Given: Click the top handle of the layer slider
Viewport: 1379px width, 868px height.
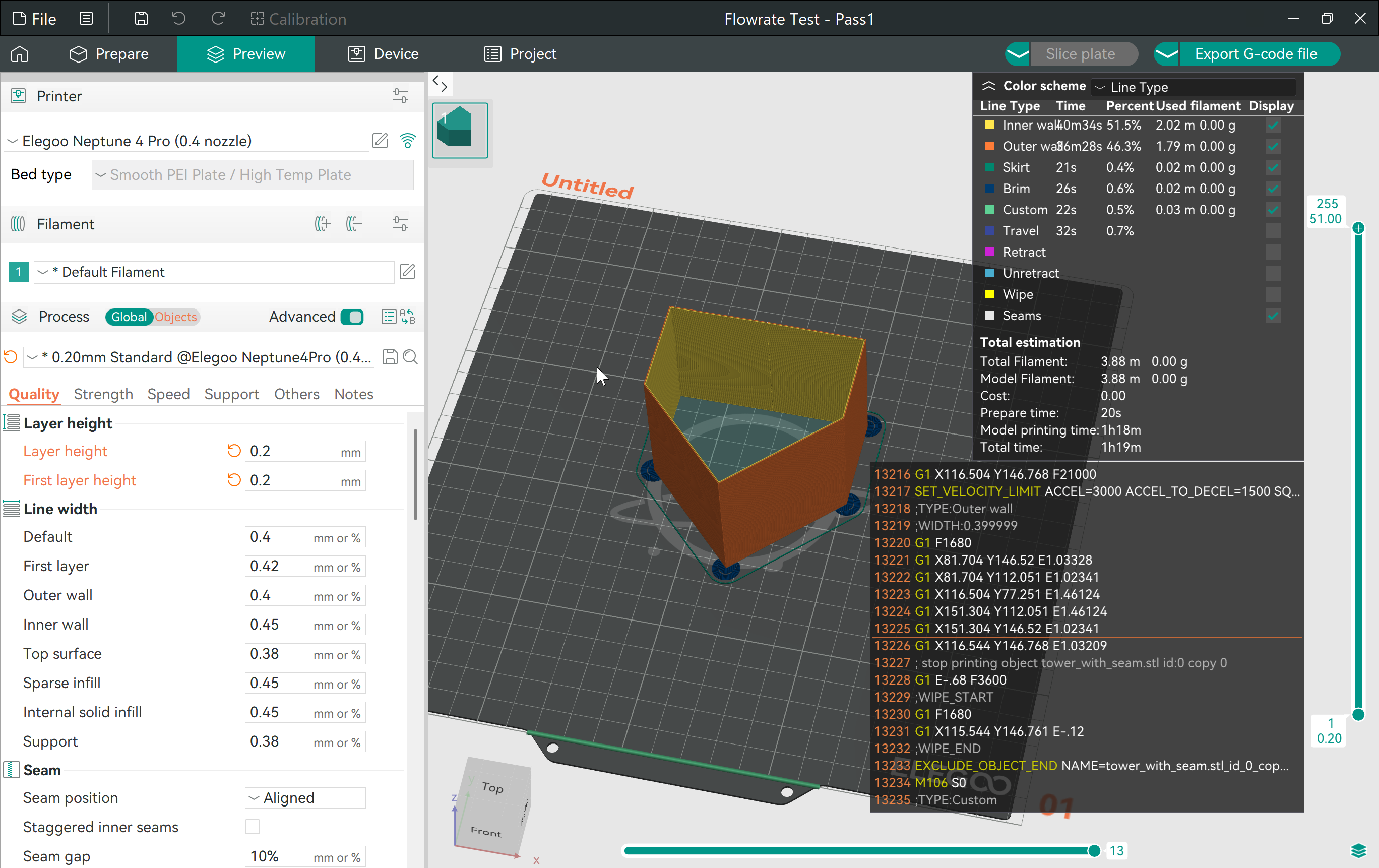Looking at the screenshot, I should (x=1358, y=228).
